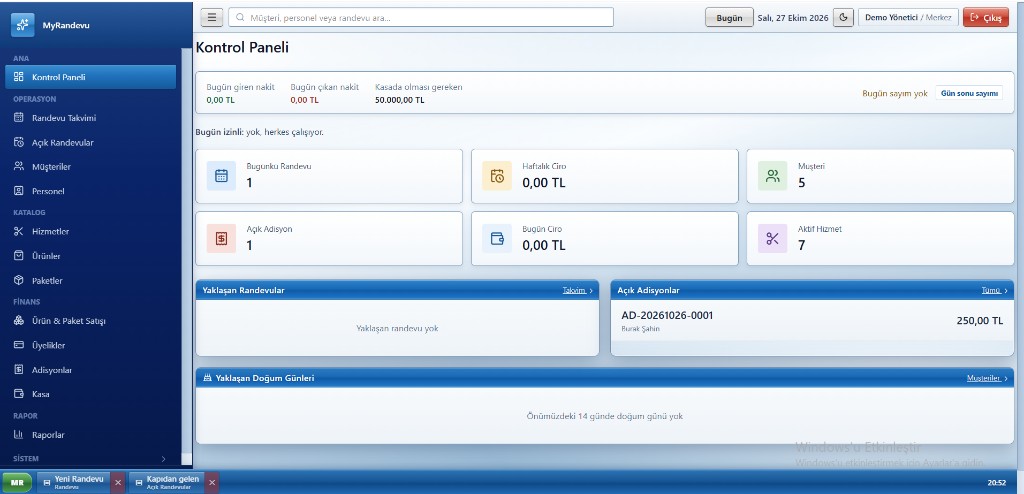Click the MyRandevu logo icon
Screen dimensions: 1024x494
(22, 25)
